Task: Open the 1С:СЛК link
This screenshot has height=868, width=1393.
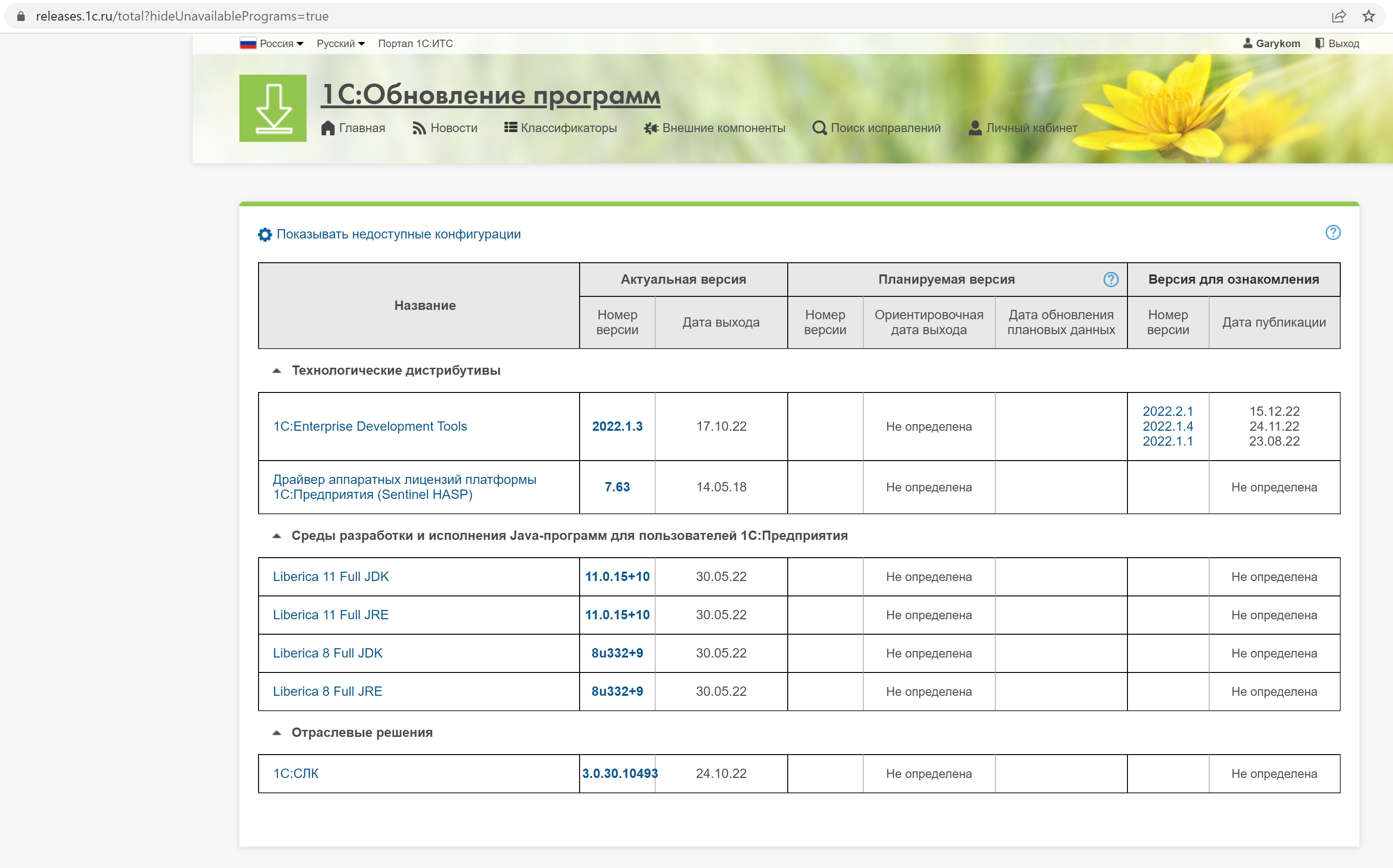Action: (x=296, y=774)
